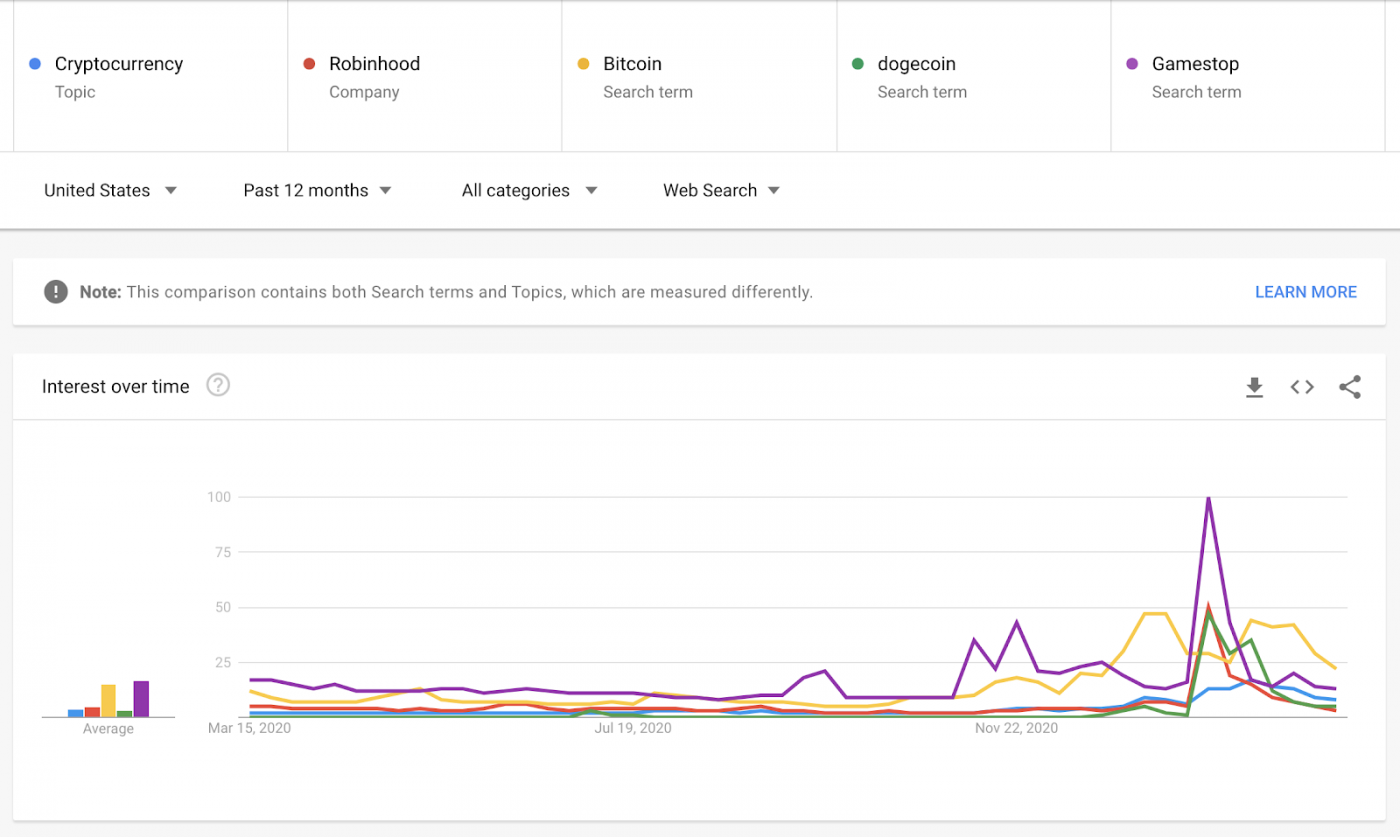Viewport: 1400px width, 837px height.
Task: Click the LEARN MORE link
Action: pyautogui.click(x=1306, y=291)
